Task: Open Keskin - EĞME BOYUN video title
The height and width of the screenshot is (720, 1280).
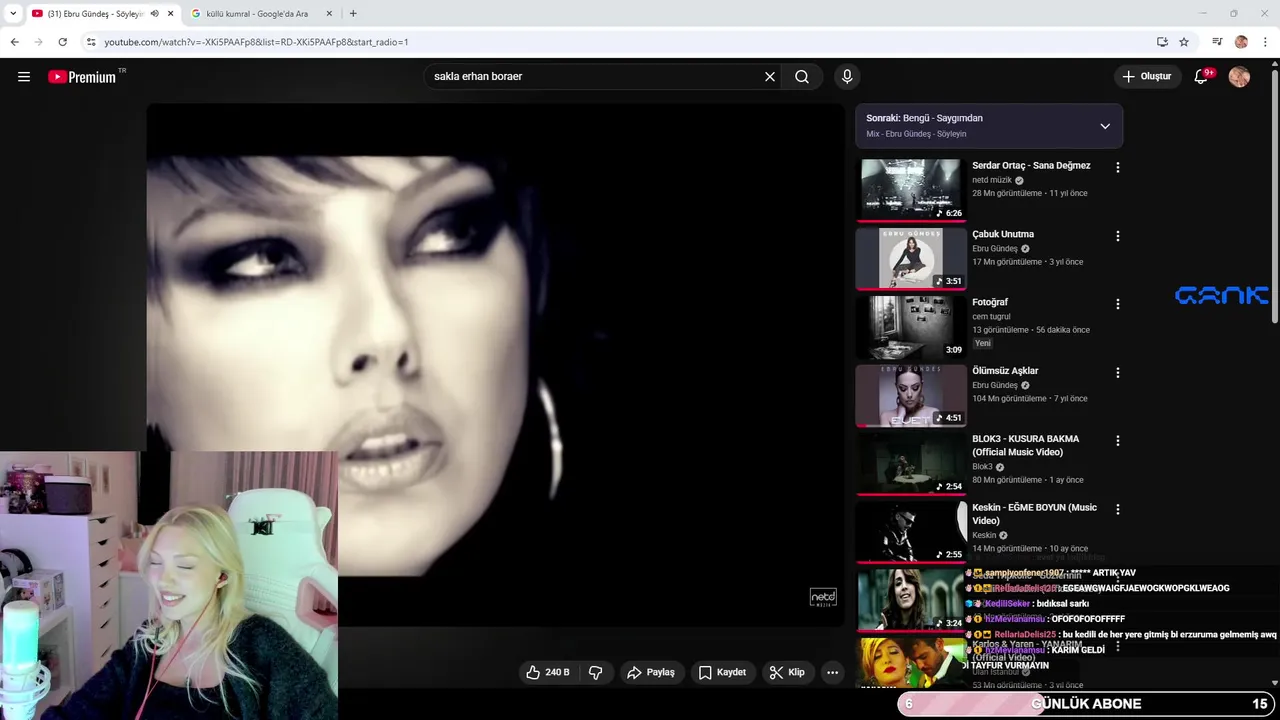Action: 1034,514
